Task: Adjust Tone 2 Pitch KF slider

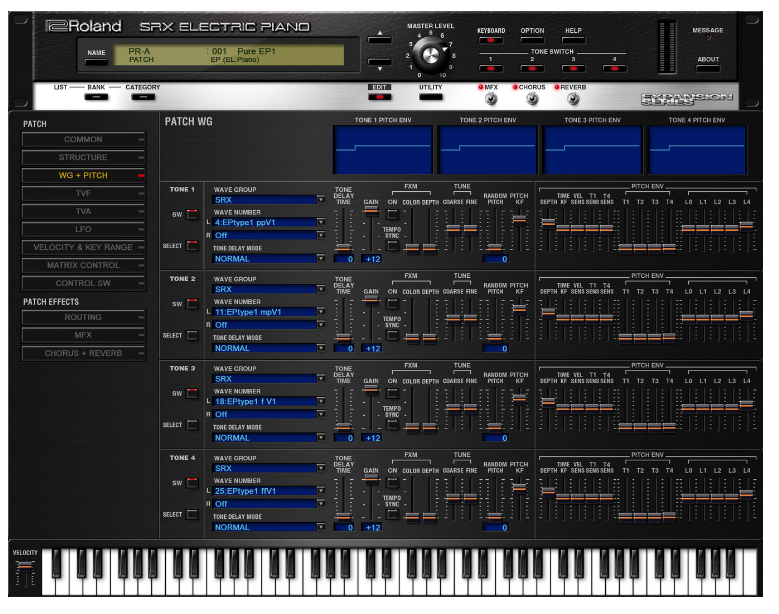Action: tap(519, 308)
